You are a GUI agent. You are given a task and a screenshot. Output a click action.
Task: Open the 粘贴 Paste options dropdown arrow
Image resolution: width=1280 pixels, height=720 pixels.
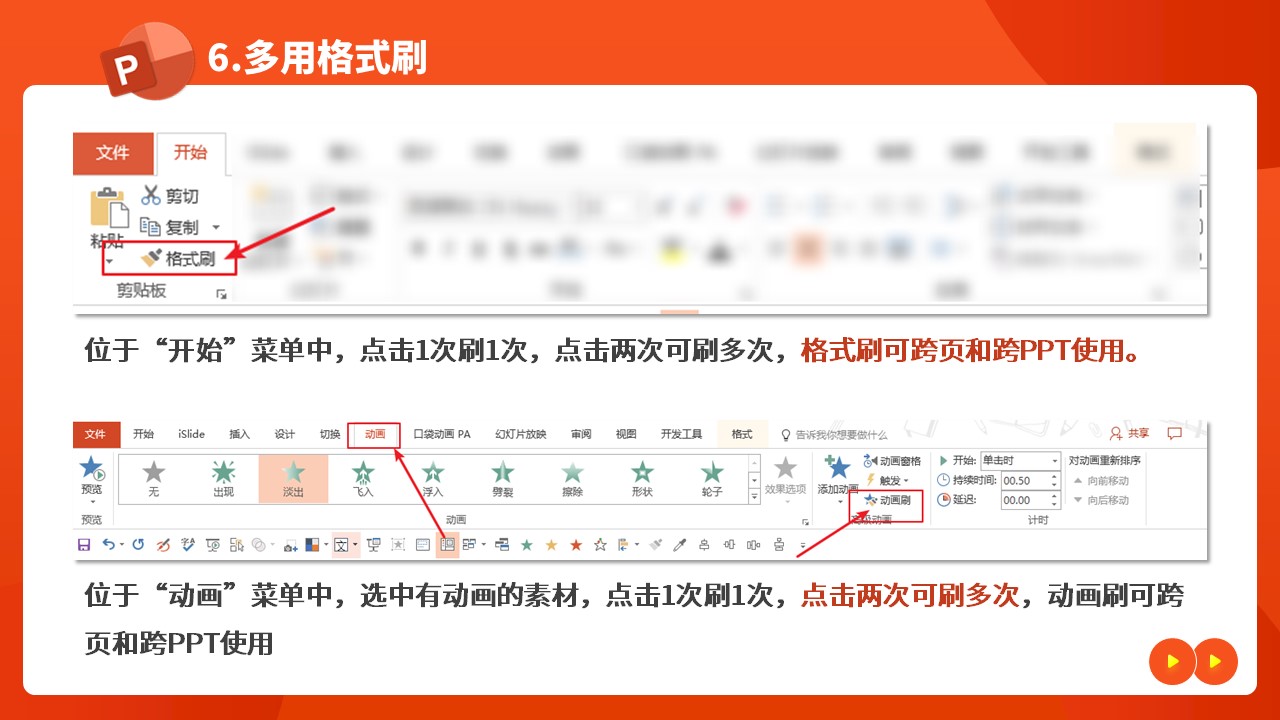click(x=110, y=262)
